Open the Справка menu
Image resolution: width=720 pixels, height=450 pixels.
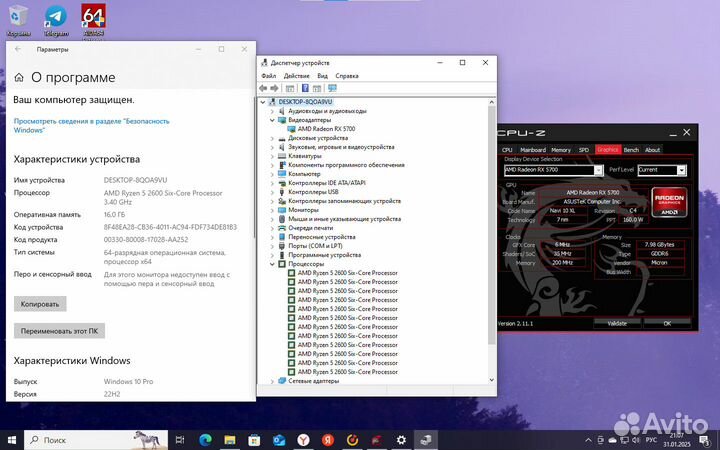pos(347,76)
